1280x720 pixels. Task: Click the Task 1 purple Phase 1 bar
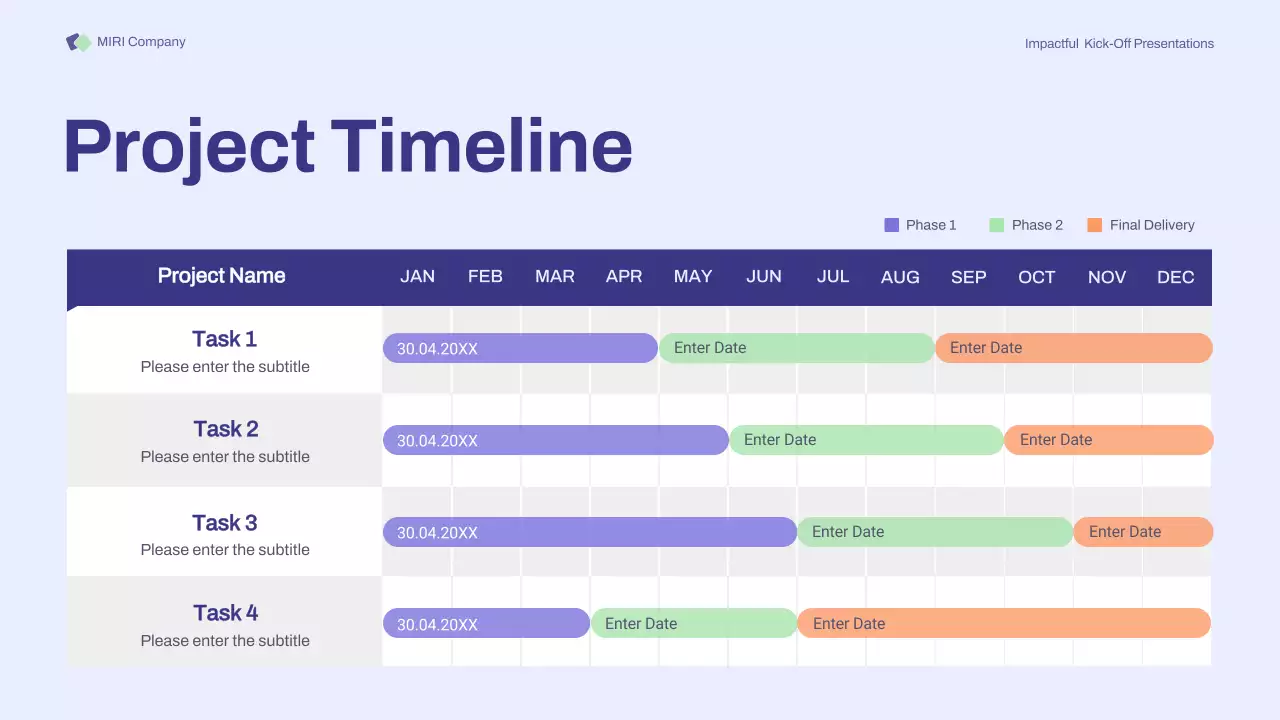[x=520, y=348]
